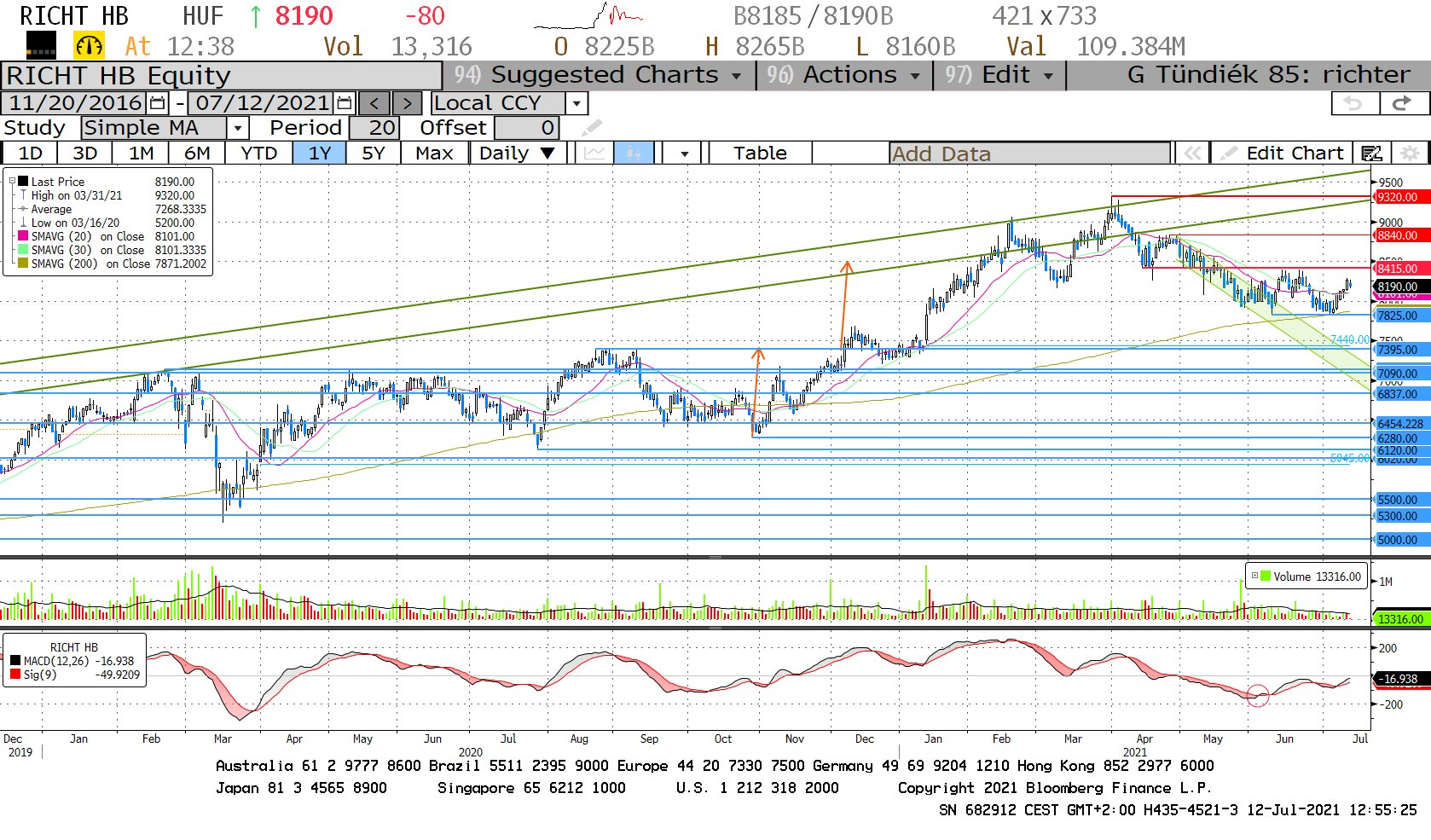Open the start date calendar picker
Screen dimensions: 1431x840
click(158, 103)
